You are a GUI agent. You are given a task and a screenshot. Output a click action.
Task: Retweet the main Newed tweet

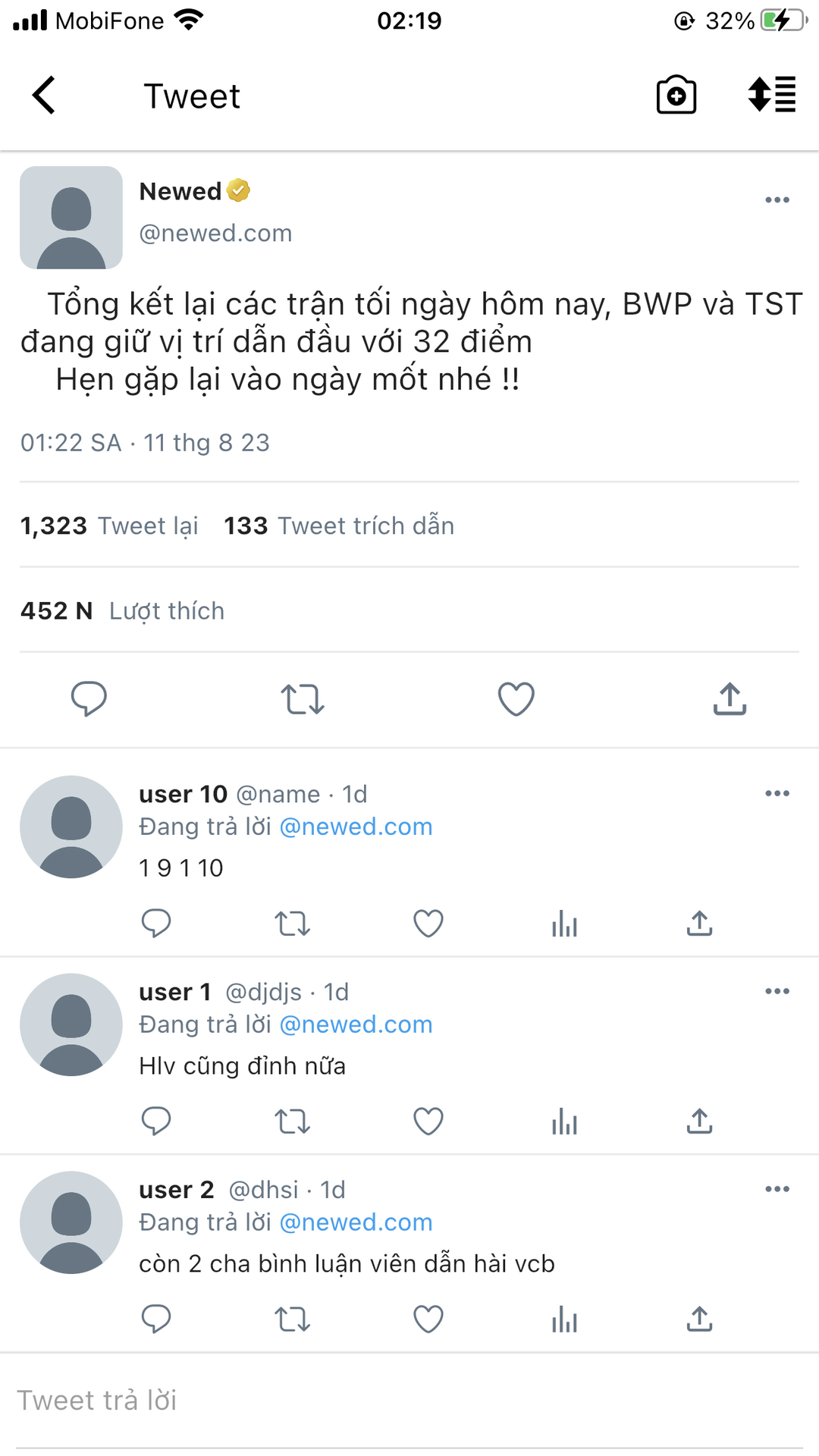(x=303, y=699)
